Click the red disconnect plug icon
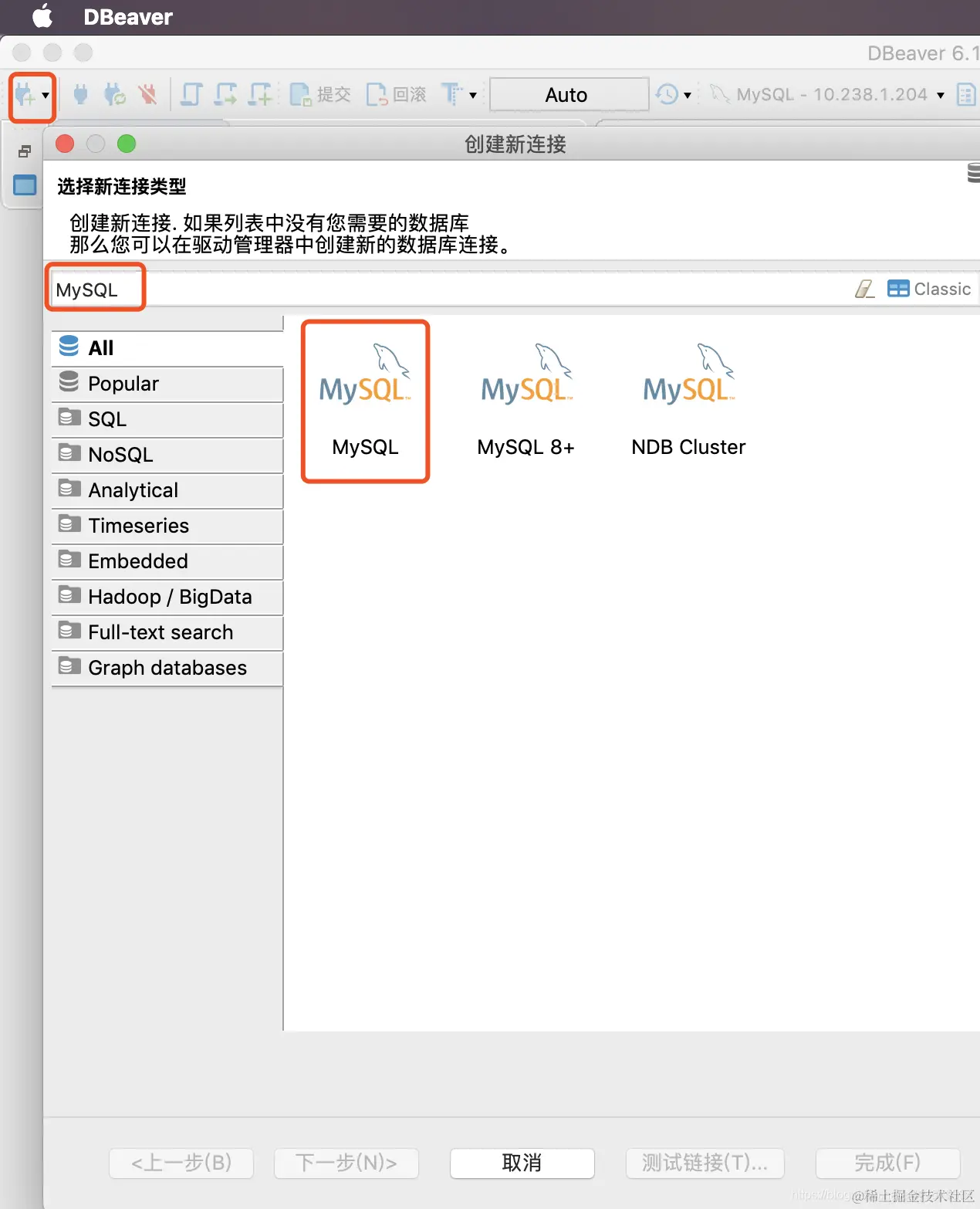Viewport: 980px width, 1209px height. coord(147,94)
